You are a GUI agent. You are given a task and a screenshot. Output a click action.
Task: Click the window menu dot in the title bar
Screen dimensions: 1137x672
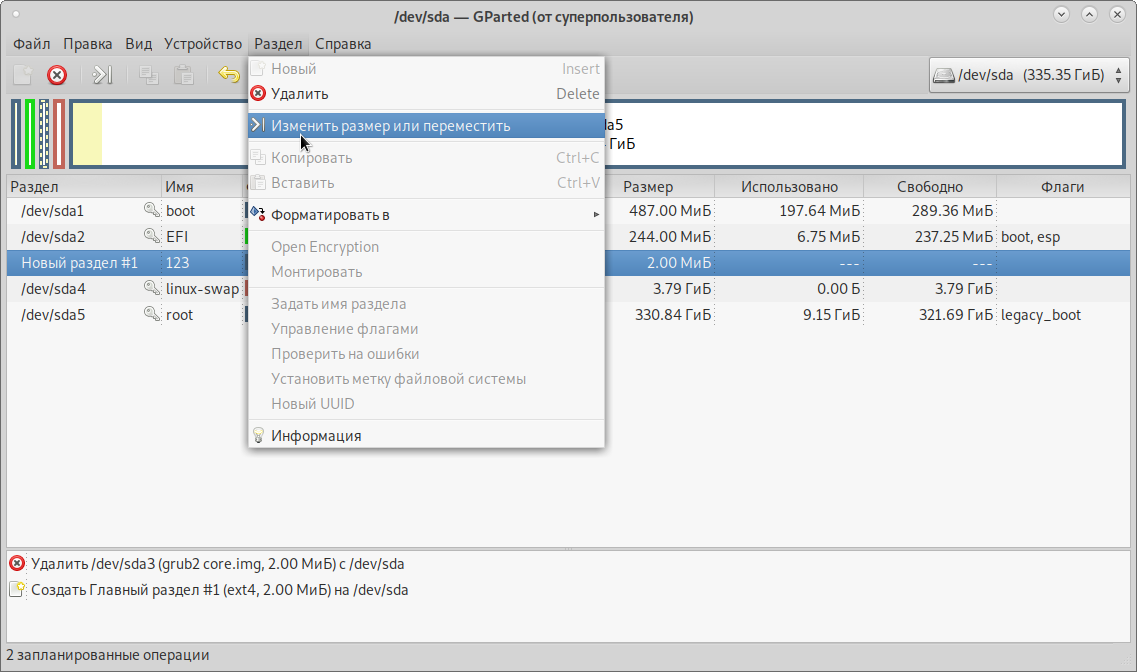coord(16,14)
